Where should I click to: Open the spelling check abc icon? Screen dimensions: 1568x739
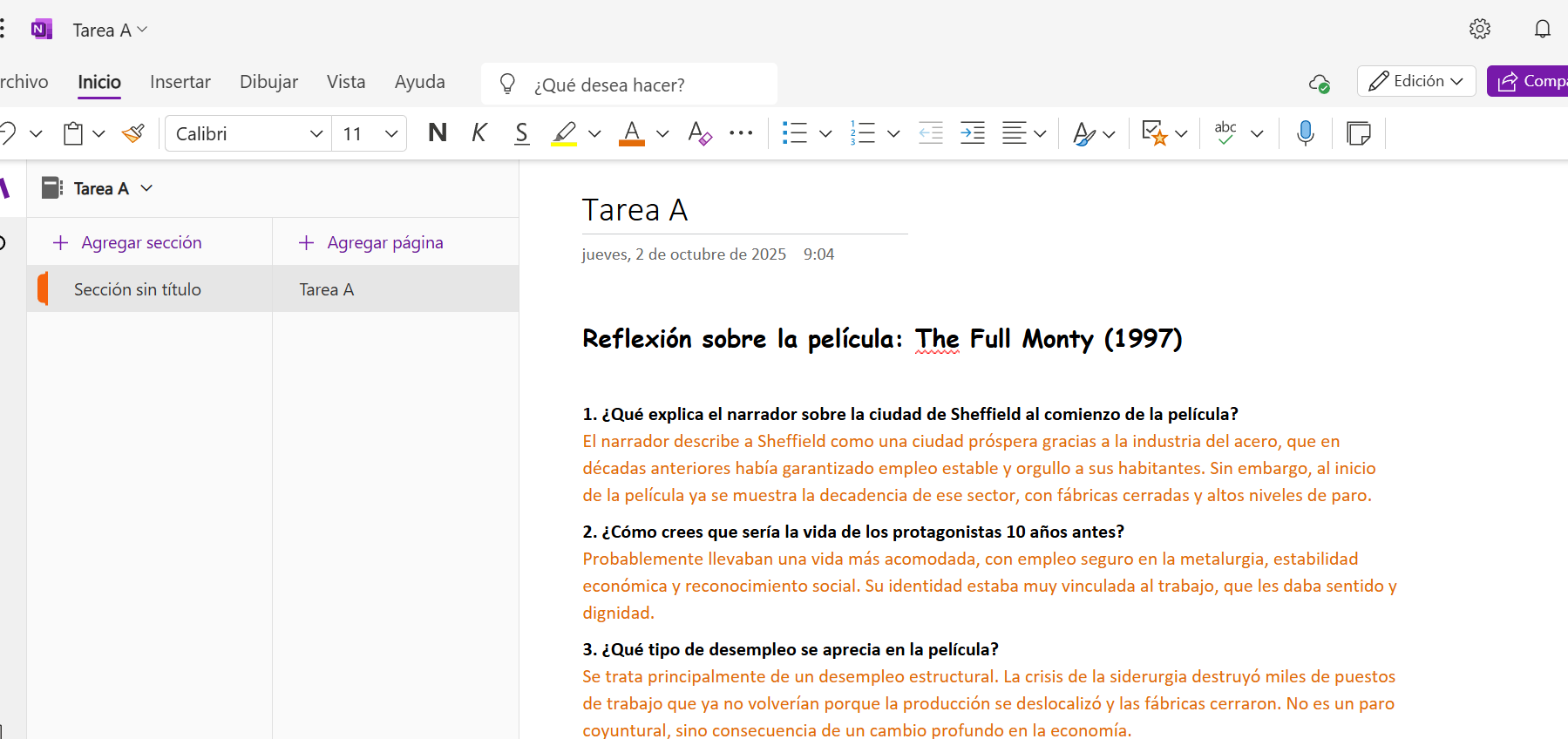coord(1225,133)
